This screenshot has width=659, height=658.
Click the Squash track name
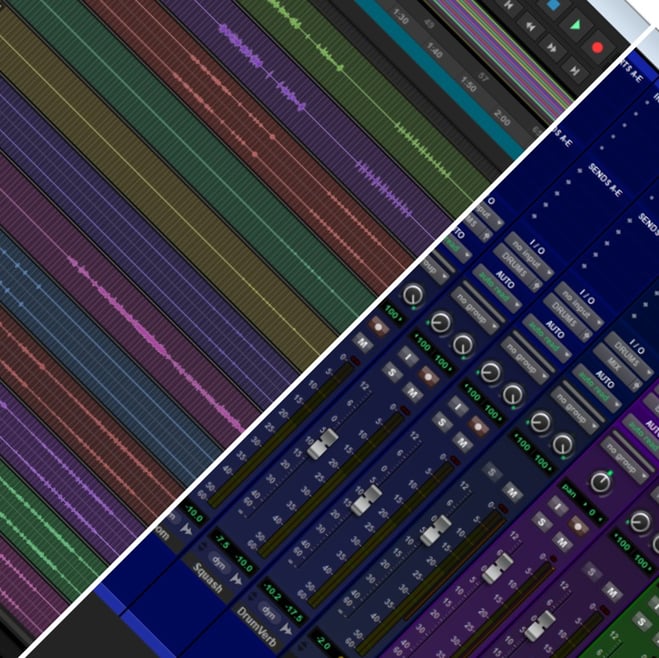(x=207, y=578)
